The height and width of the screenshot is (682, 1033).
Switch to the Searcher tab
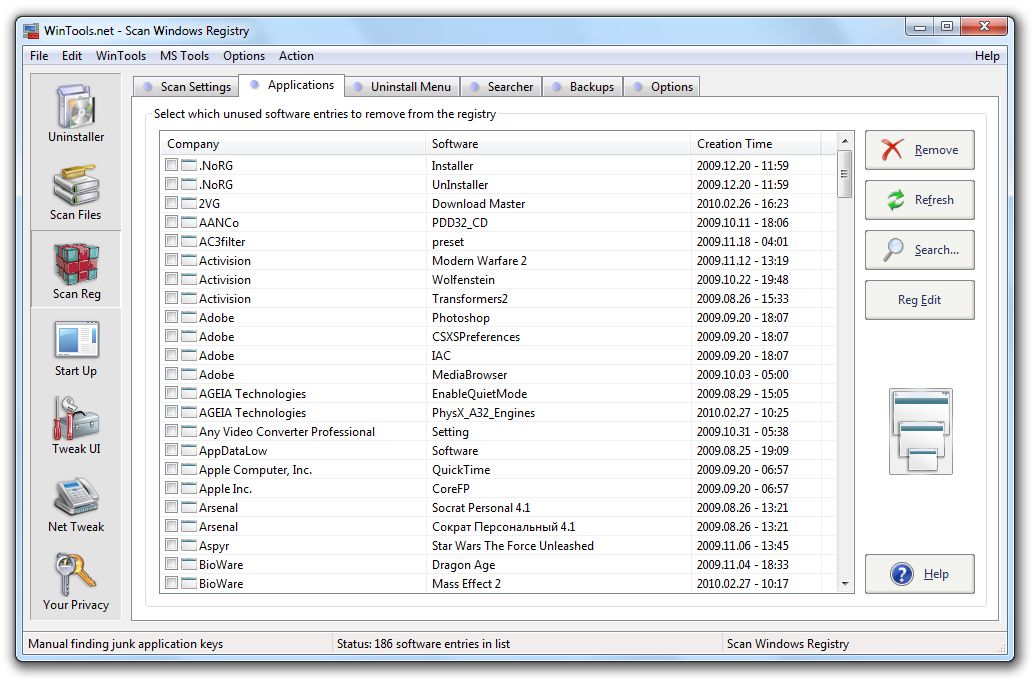(x=501, y=87)
